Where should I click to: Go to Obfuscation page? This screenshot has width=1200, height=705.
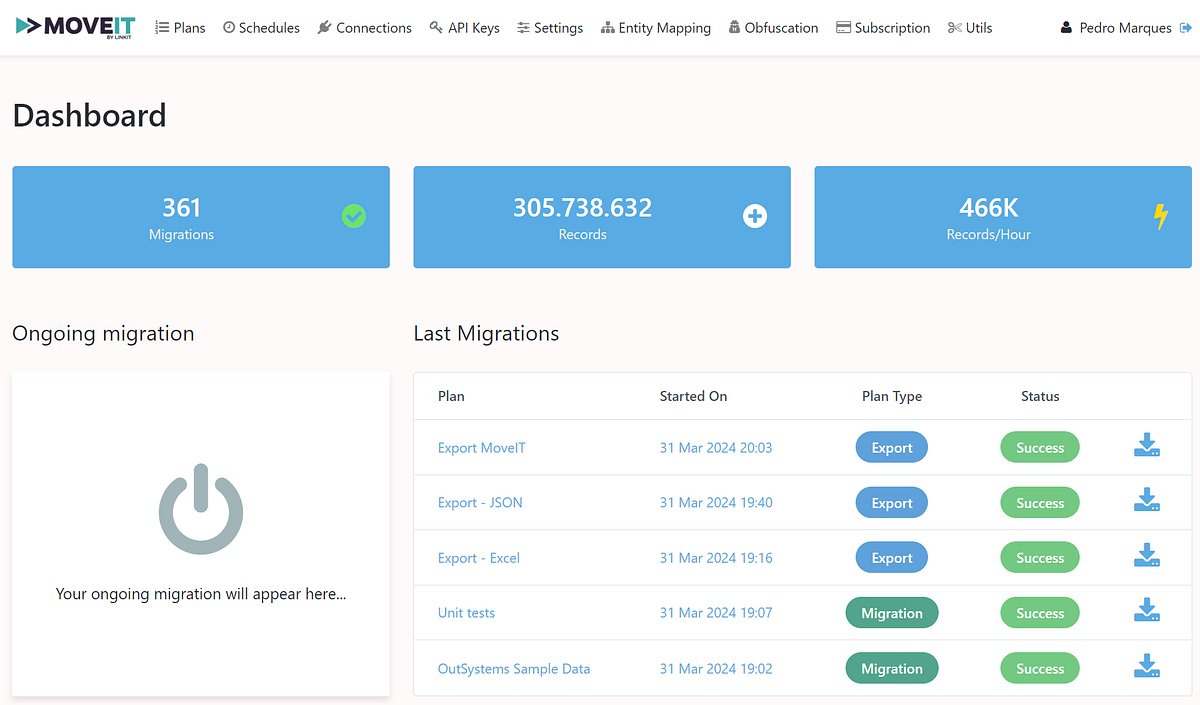click(x=773, y=28)
